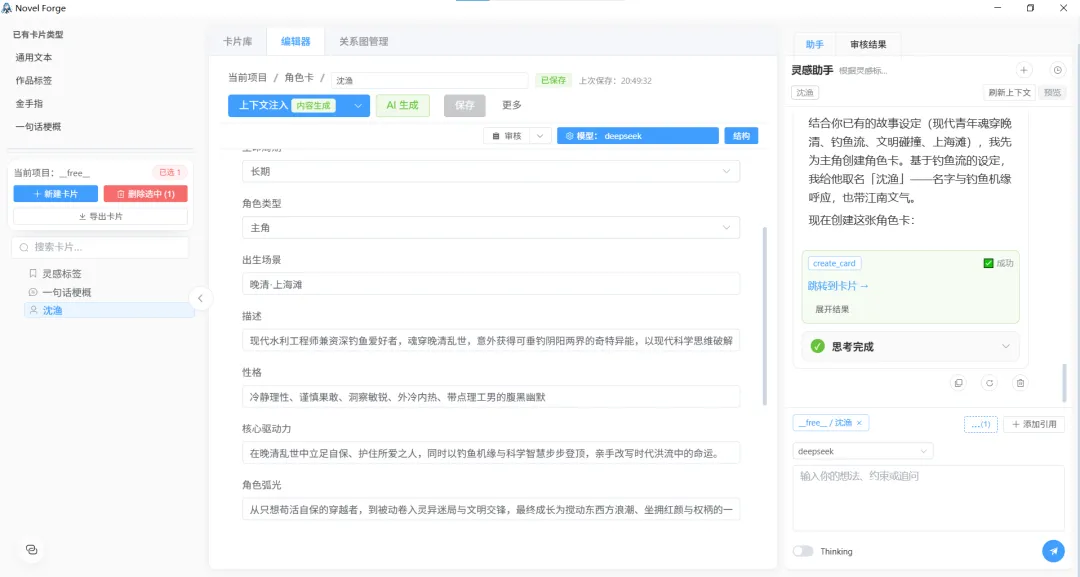Viewport: 1080px width, 577px height.
Task: Click the 刷新上下文 button
Action: point(1009,92)
